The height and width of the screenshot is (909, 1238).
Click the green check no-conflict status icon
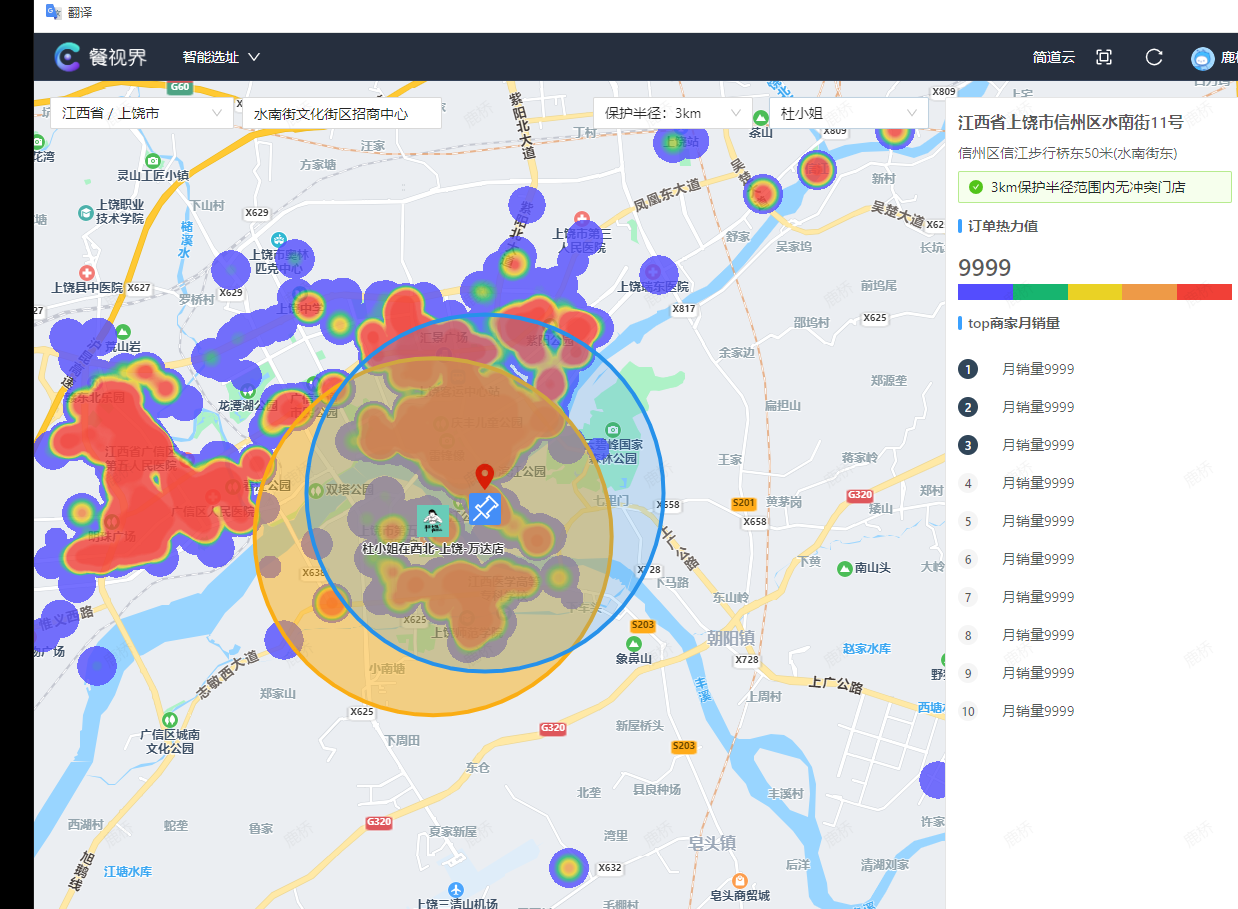976,187
